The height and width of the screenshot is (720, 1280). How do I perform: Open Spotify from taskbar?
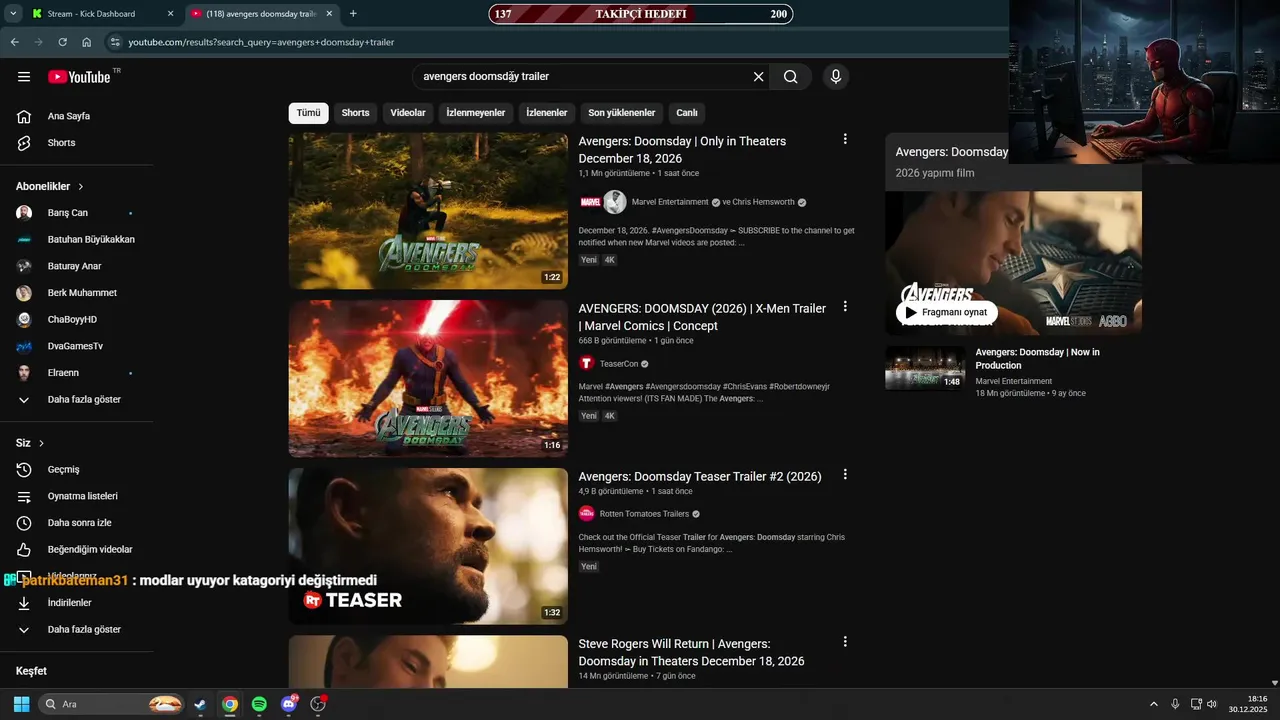tap(259, 704)
